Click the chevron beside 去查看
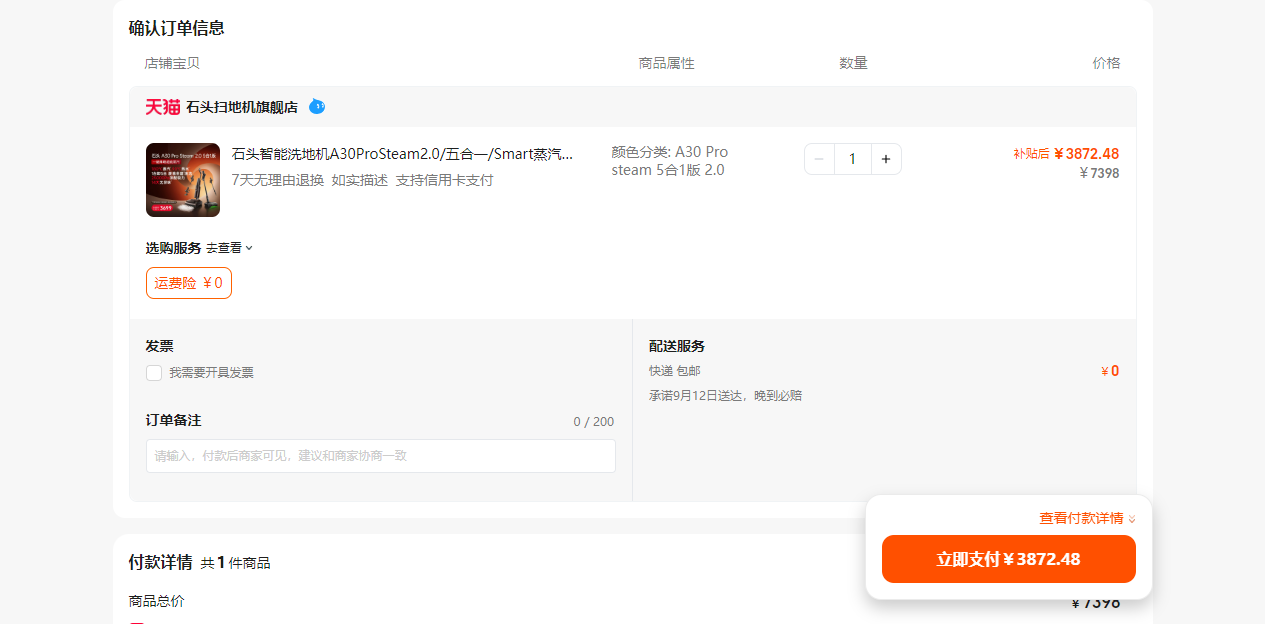1265x624 pixels. click(249, 248)
